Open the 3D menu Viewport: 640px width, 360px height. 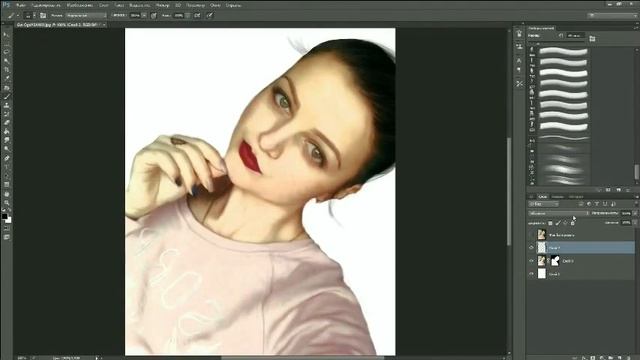click(x=178, y=5)
